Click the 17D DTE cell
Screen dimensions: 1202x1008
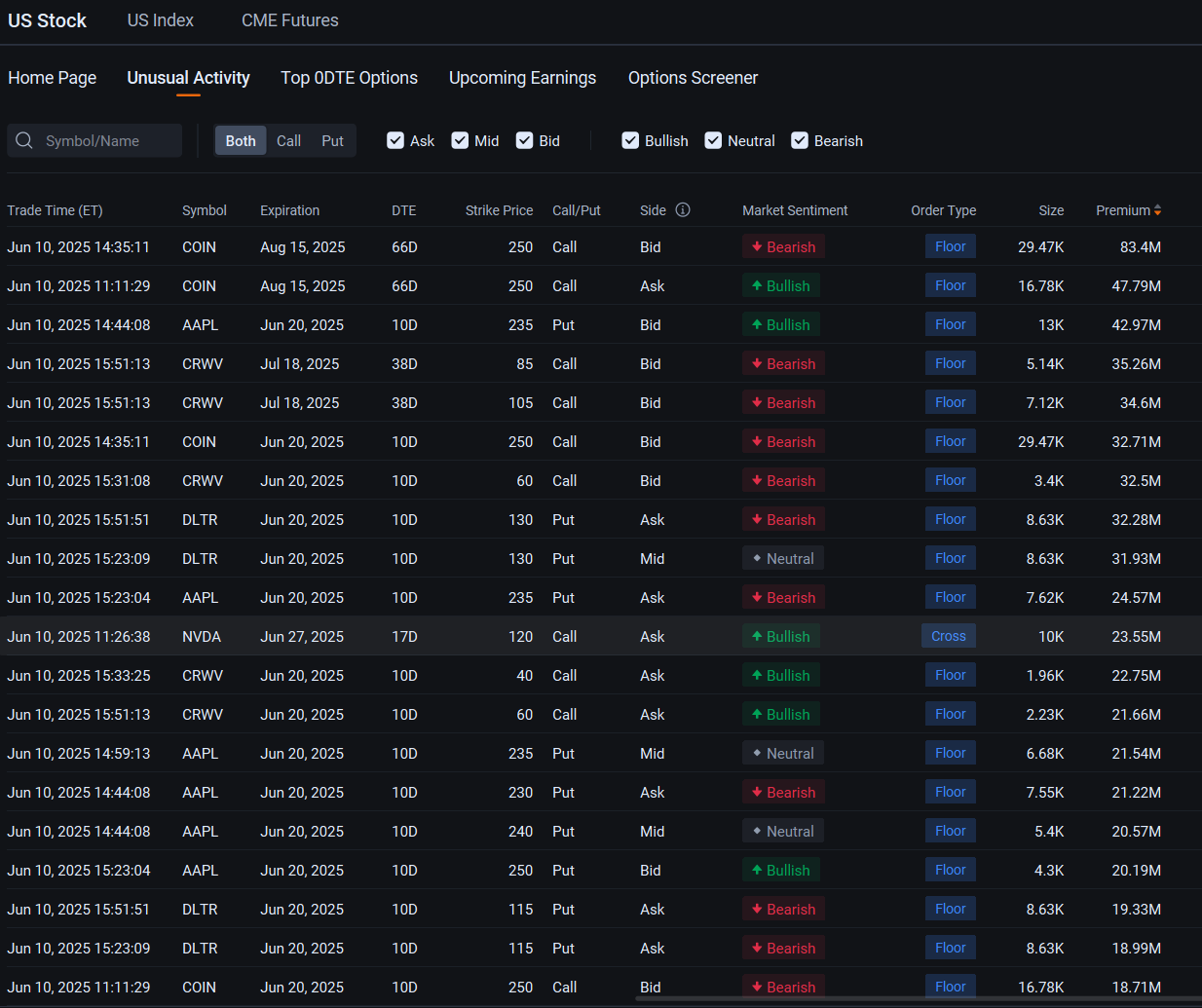pos(404,637)
